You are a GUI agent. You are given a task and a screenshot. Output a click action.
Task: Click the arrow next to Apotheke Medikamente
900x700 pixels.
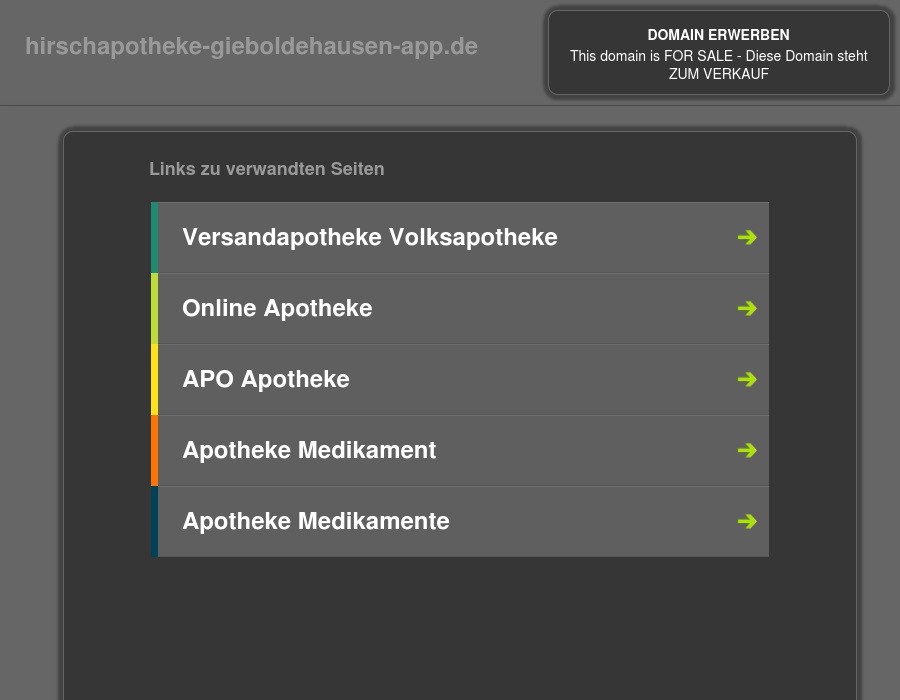pyautogui.click(x=747, y=521)
